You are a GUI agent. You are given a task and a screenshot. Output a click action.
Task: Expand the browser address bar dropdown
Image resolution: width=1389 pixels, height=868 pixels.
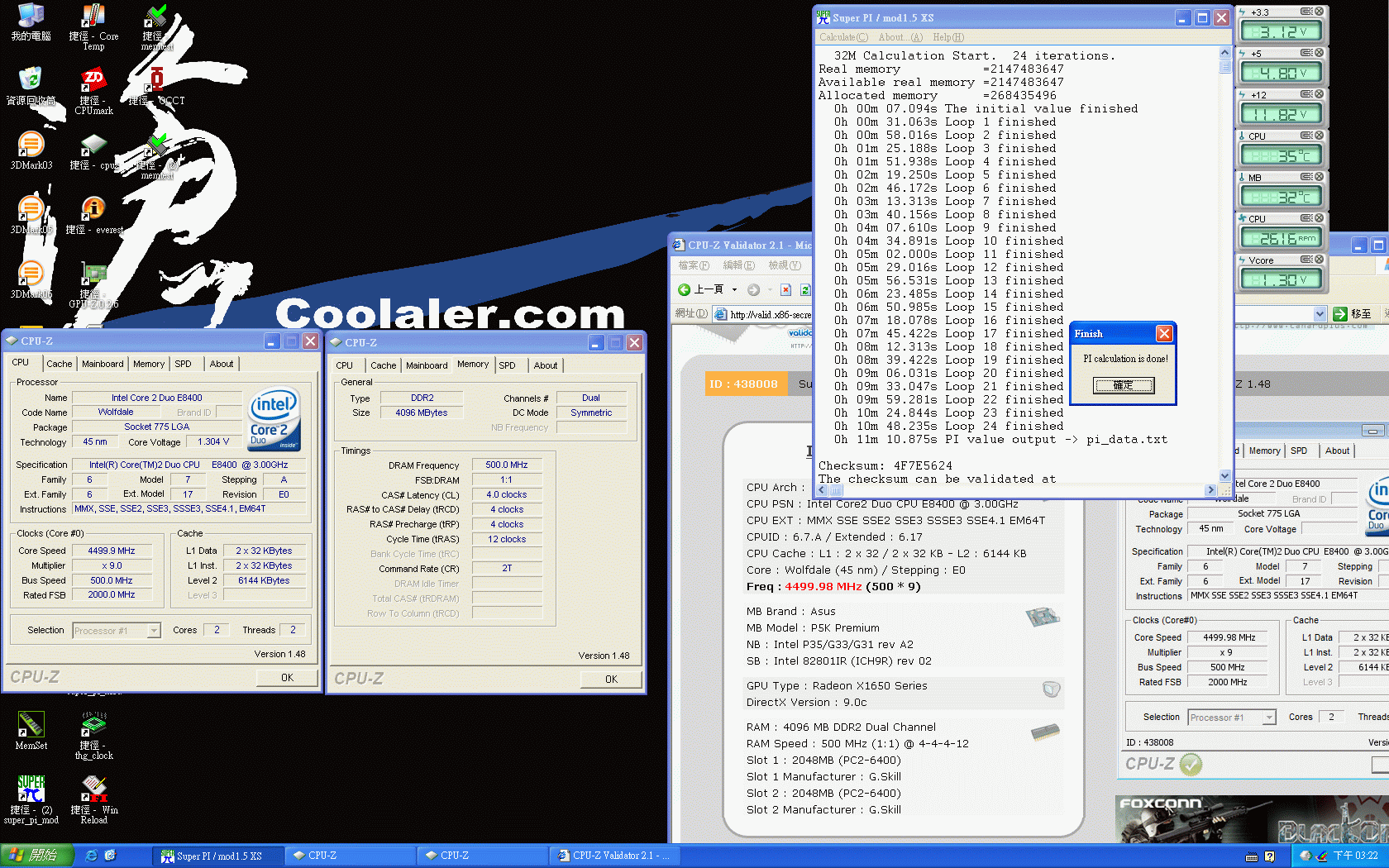tap(1320, 314)
